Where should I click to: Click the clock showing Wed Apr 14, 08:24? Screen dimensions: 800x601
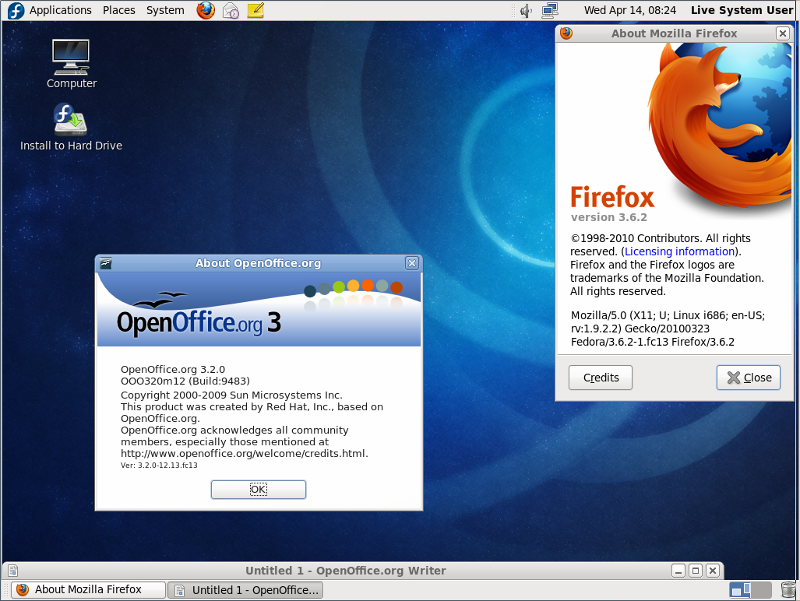(x=630, y=10)
